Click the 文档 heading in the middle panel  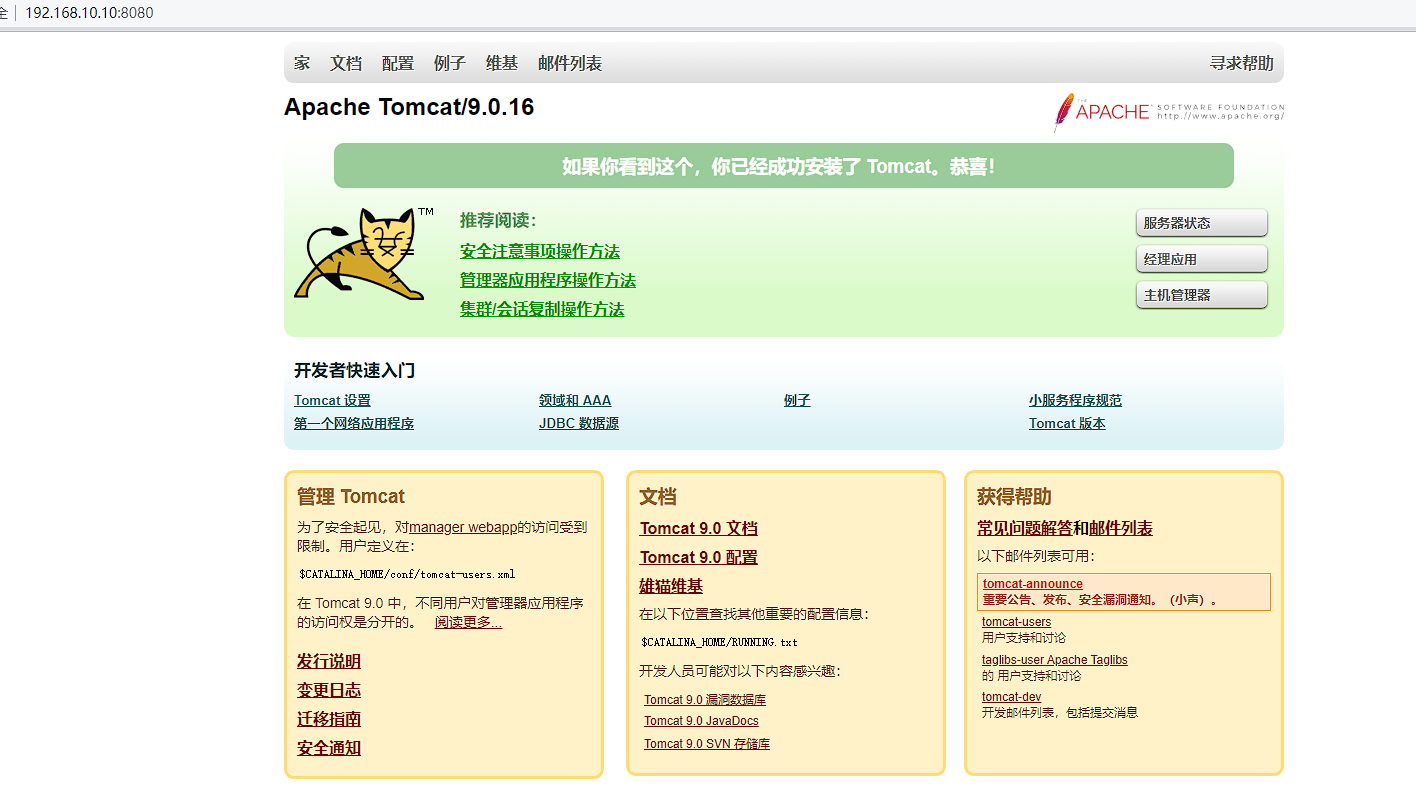pyautogui.click(x=658, y=497)
